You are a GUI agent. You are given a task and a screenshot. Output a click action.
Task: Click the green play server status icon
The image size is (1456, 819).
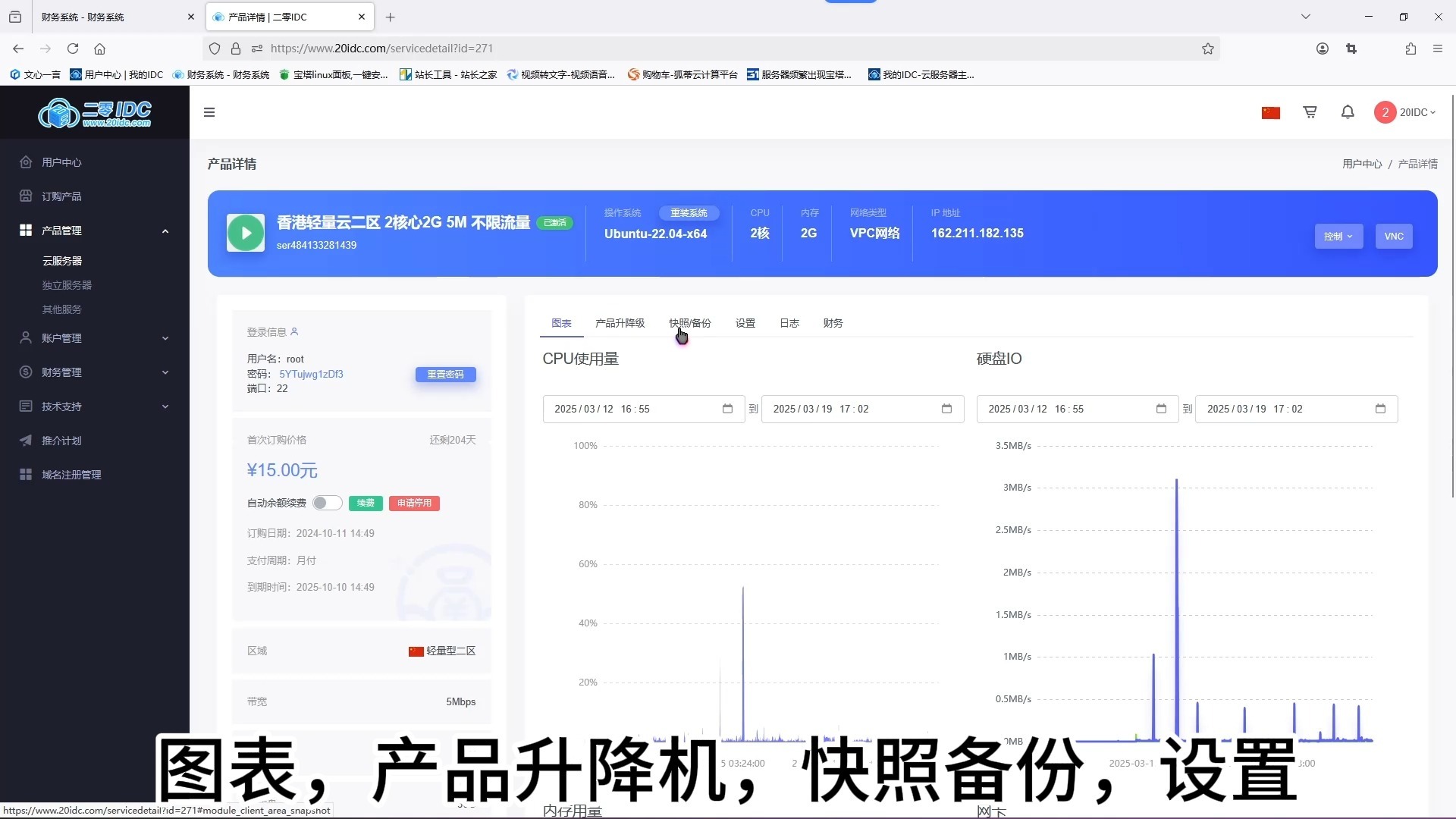click(x=246, y=233)
